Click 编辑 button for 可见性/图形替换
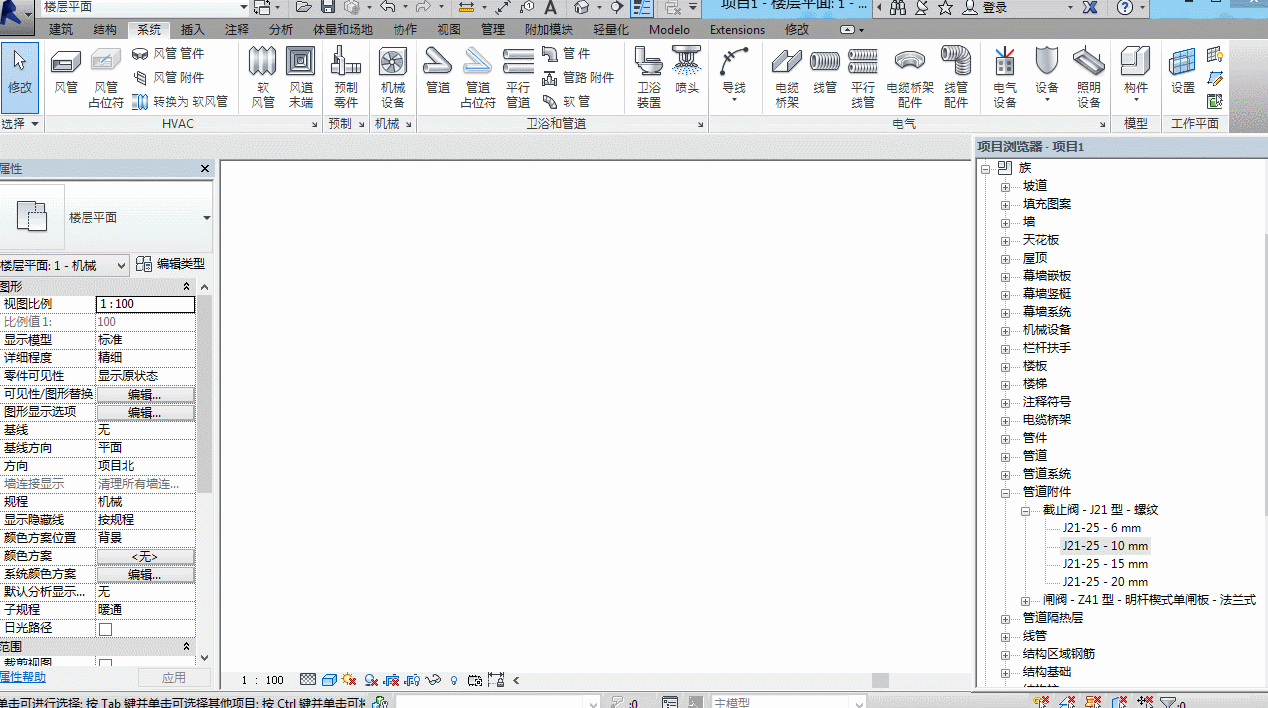Viewport: 1268px width, 708px height. click(x=145, y=394)
